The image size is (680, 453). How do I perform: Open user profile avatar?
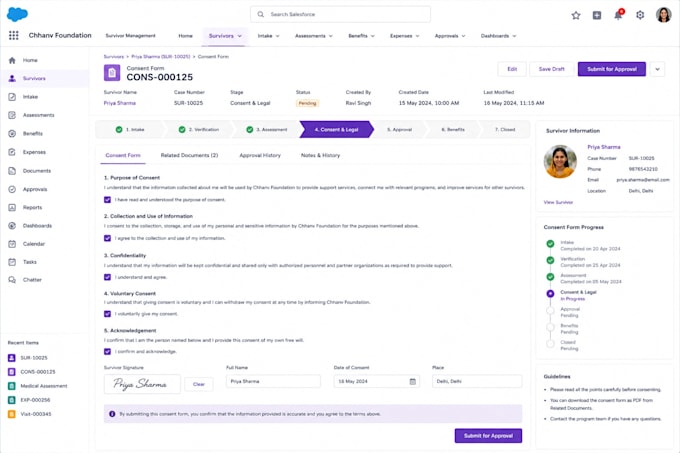pos(663,15)
